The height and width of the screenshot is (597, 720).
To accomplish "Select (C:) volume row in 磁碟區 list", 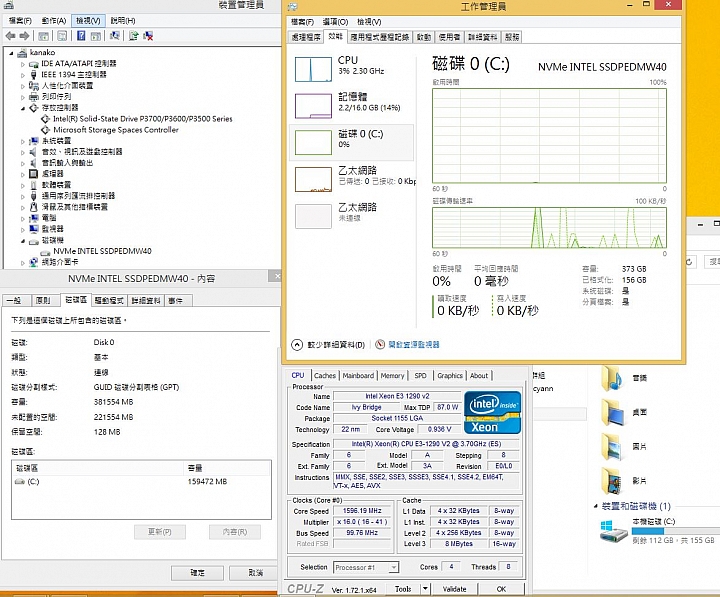I will click(x=141, y=482).
